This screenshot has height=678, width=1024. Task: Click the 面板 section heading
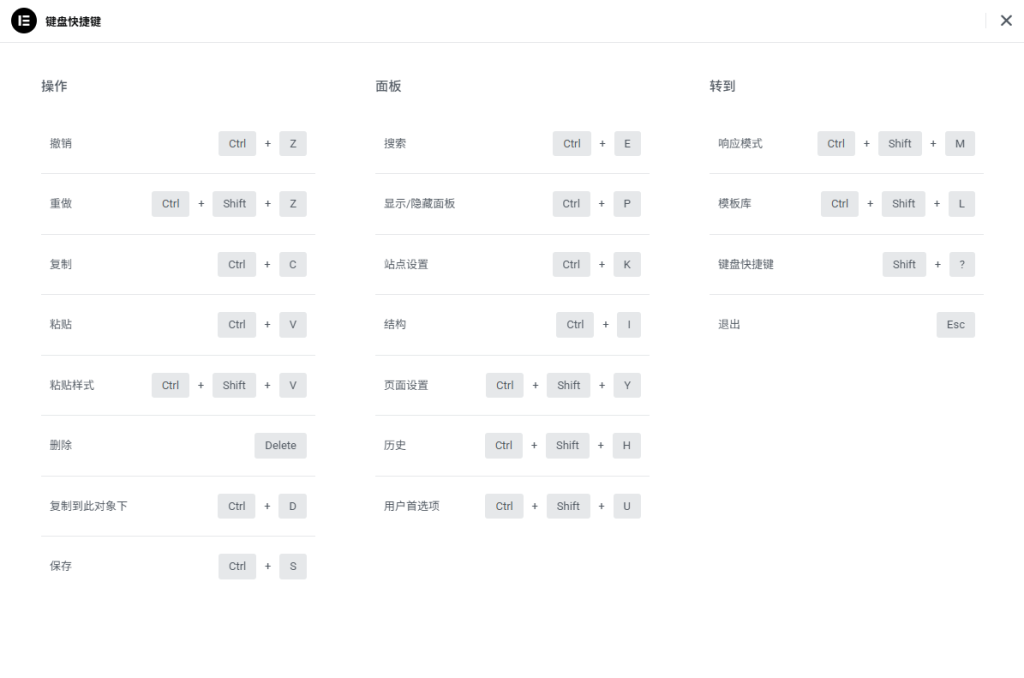pyautogui.click(x=388, y=87)
